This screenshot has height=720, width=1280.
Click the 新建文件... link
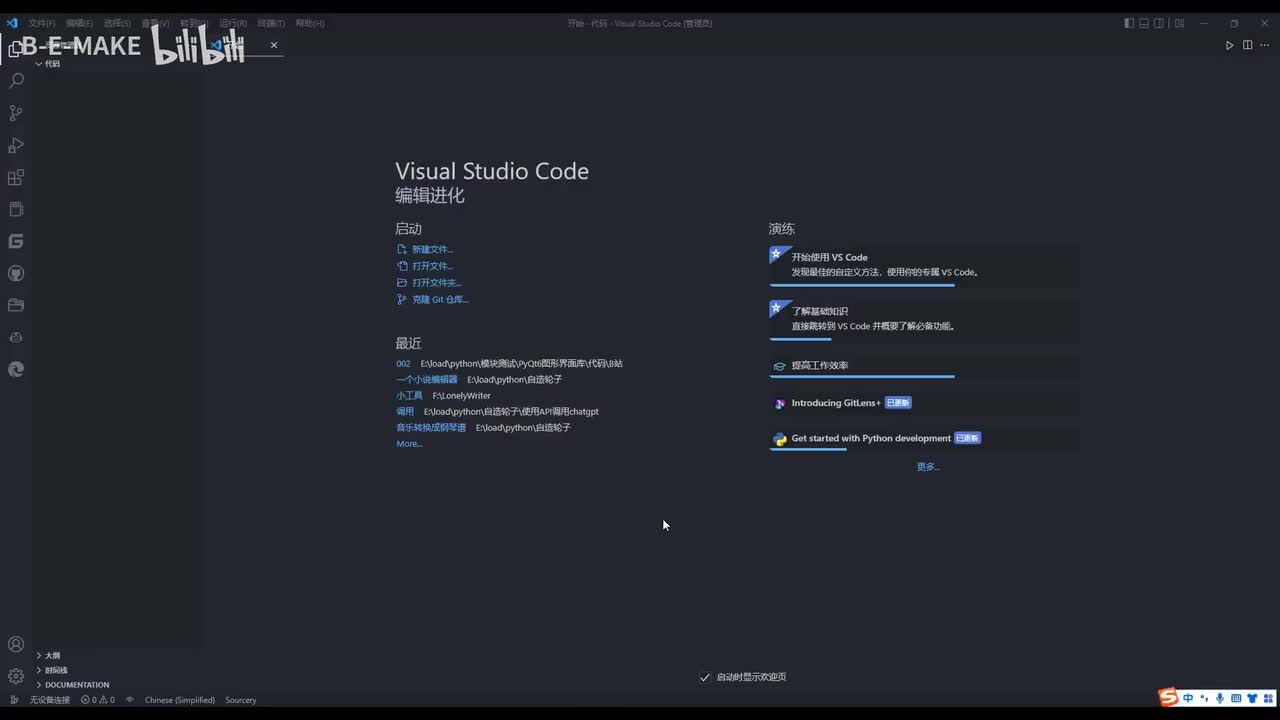point(425,249)
